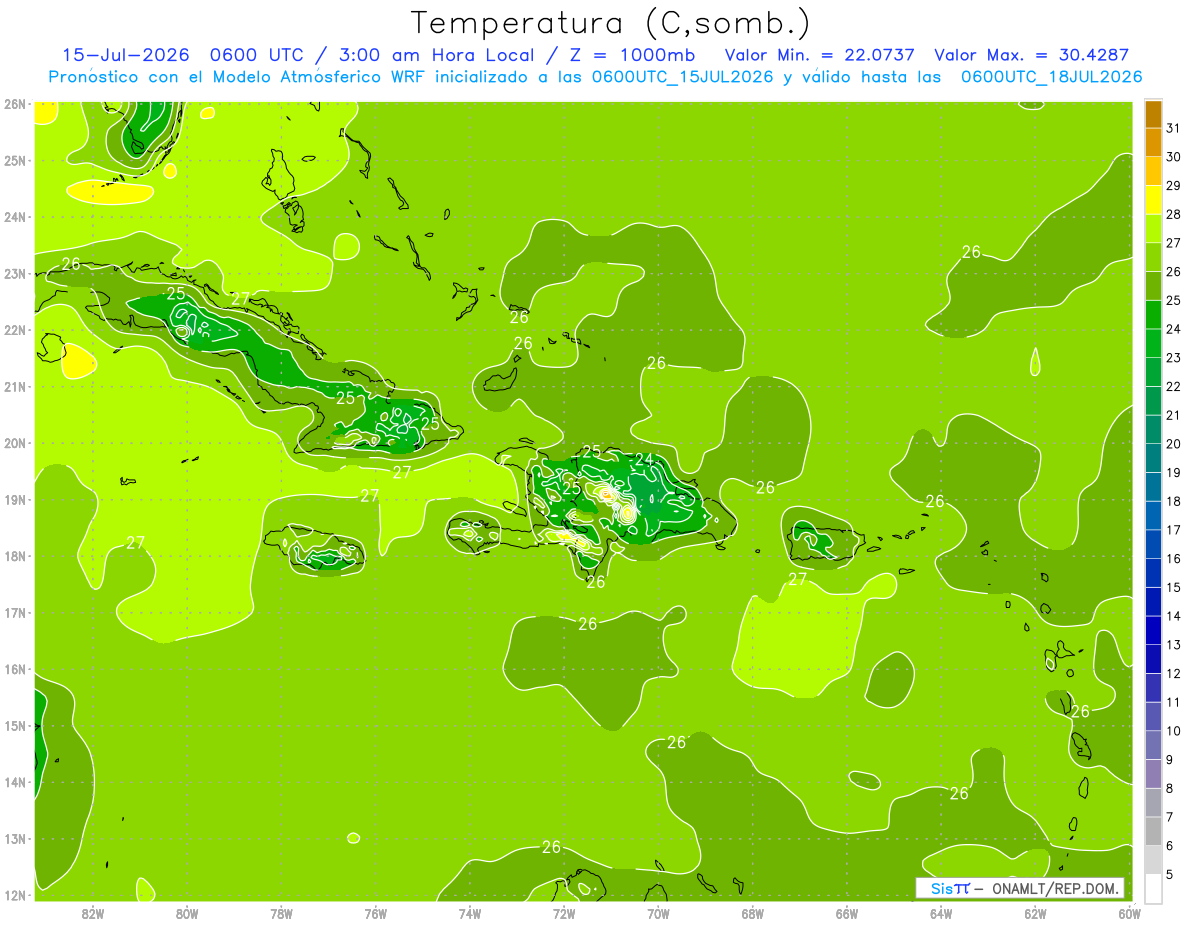Click the latitude axis label 12N
The width and height of the screenshot is (1200, 927).
coord(14,895)
